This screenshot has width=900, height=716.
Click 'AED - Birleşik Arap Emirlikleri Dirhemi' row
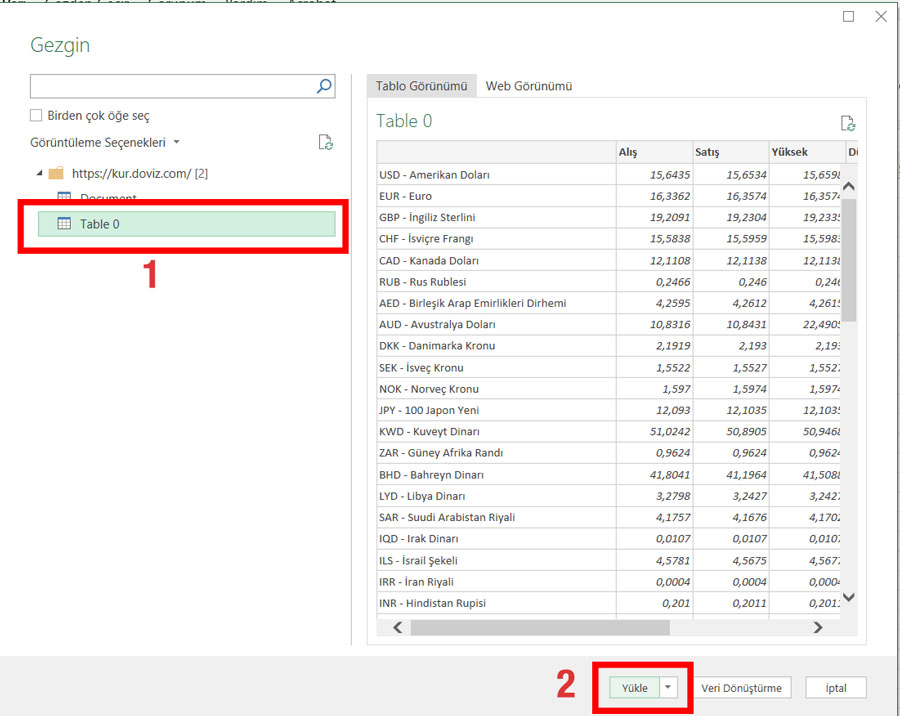[x=608, y=303]
